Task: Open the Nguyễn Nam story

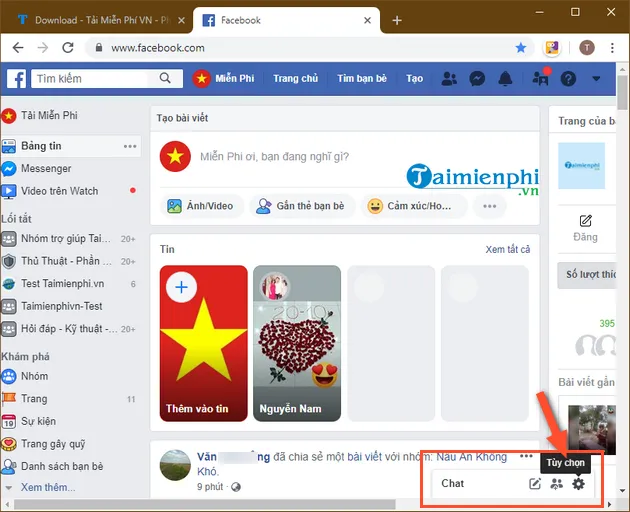Action: [x=297, y=343]
